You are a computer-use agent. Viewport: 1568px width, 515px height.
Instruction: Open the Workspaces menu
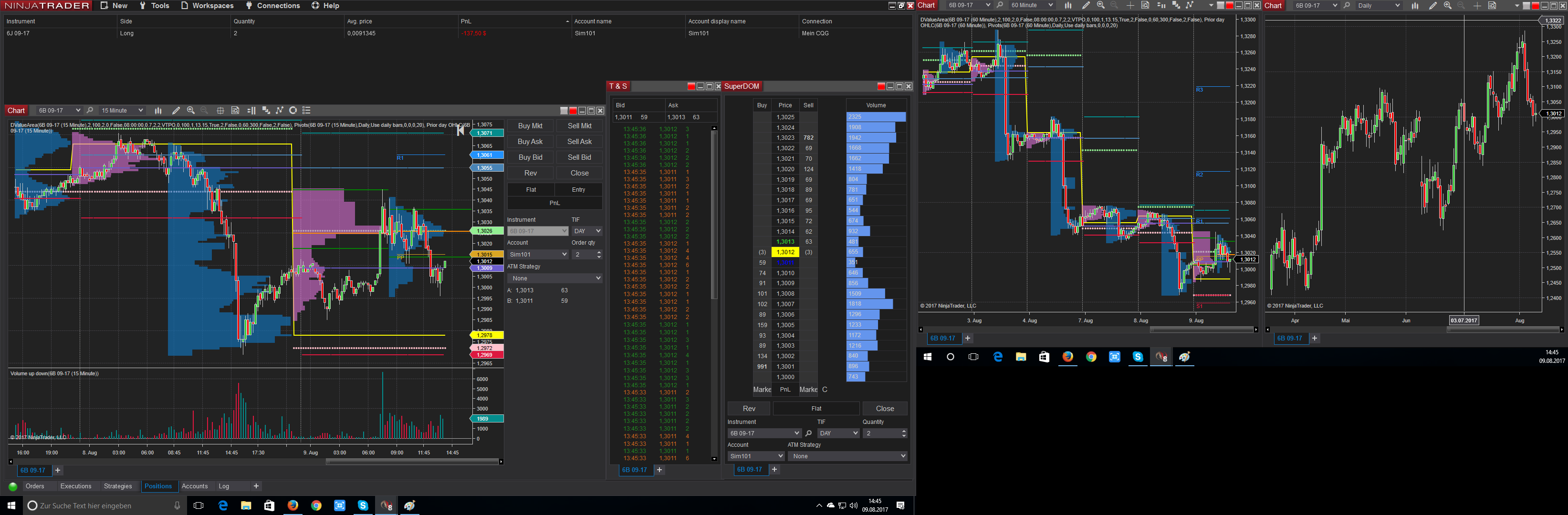(207, 5)
